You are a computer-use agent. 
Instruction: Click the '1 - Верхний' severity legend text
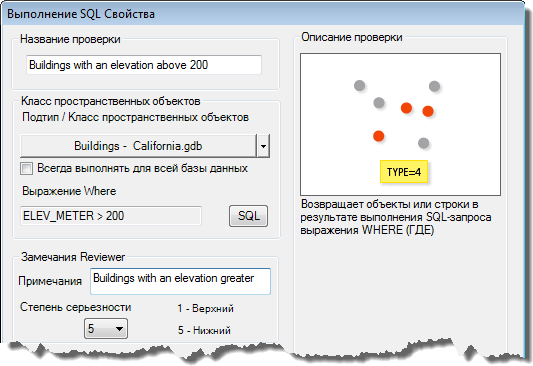point(206,308)
